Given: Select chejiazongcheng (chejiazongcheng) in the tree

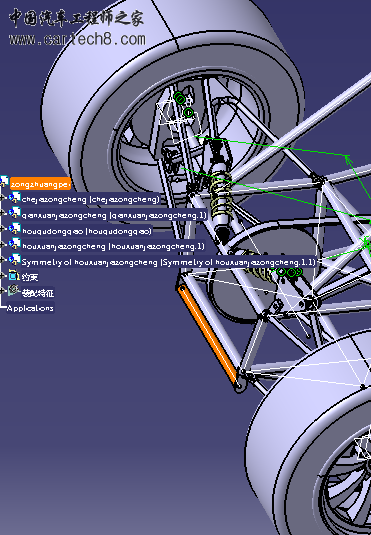Looking at the screenshot, I should (x=91, y=199).
